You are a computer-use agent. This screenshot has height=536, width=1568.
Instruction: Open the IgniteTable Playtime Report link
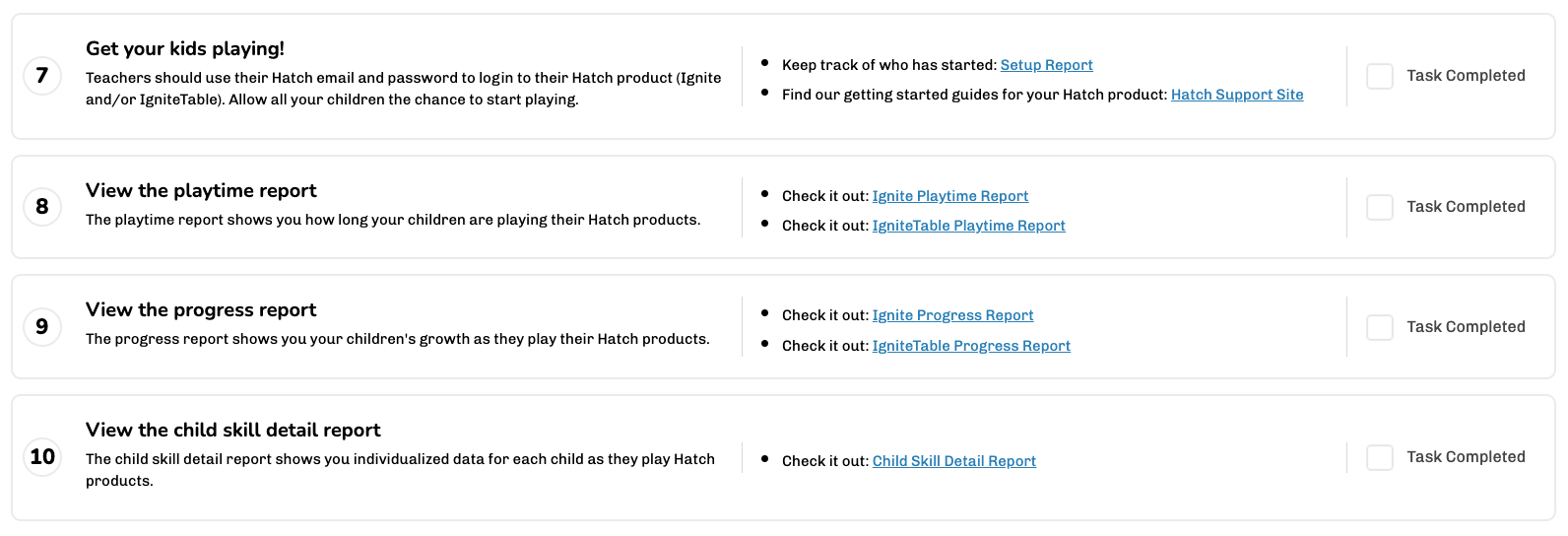969,226
